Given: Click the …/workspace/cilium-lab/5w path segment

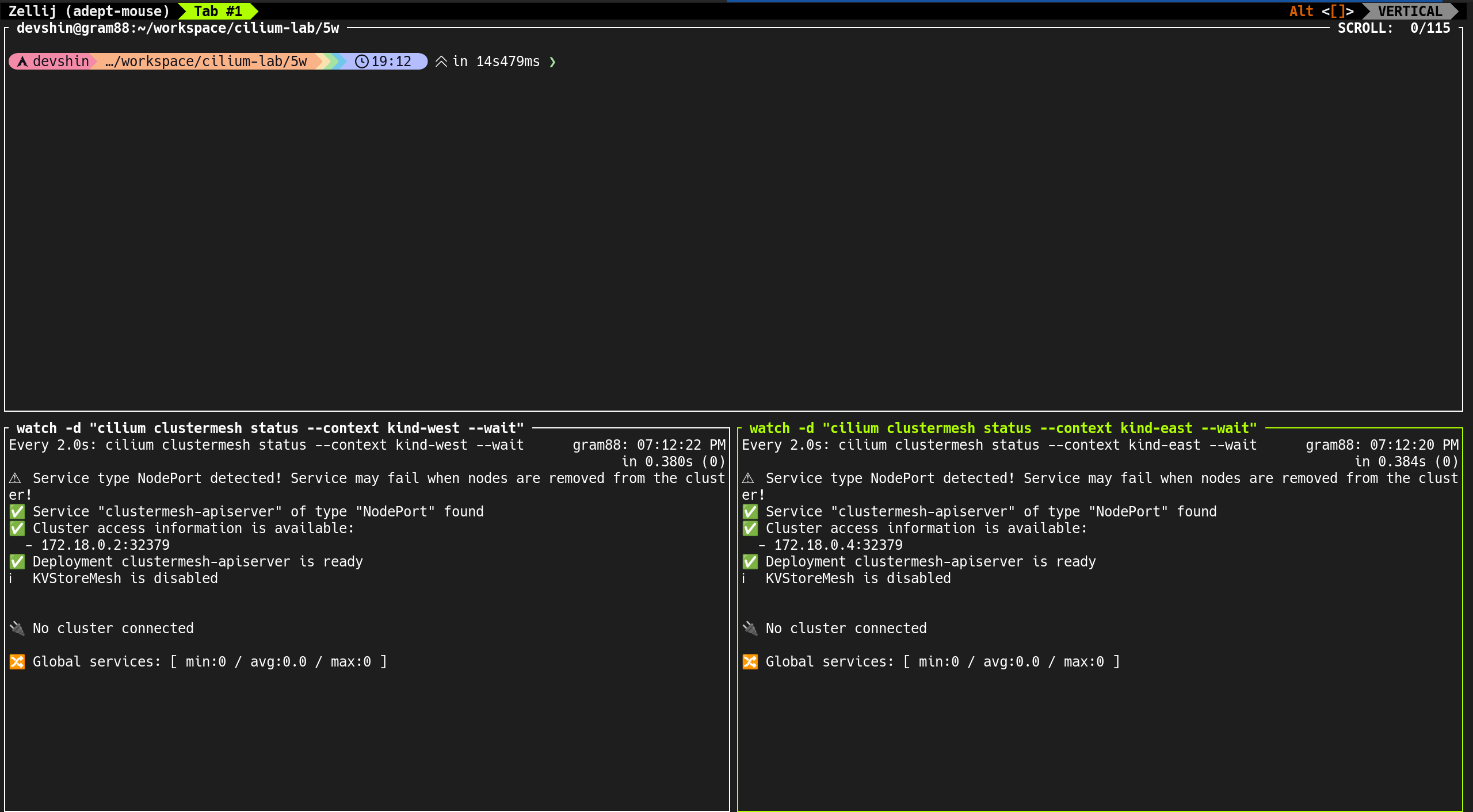Looking at the screenshot, I should point(206,61).
